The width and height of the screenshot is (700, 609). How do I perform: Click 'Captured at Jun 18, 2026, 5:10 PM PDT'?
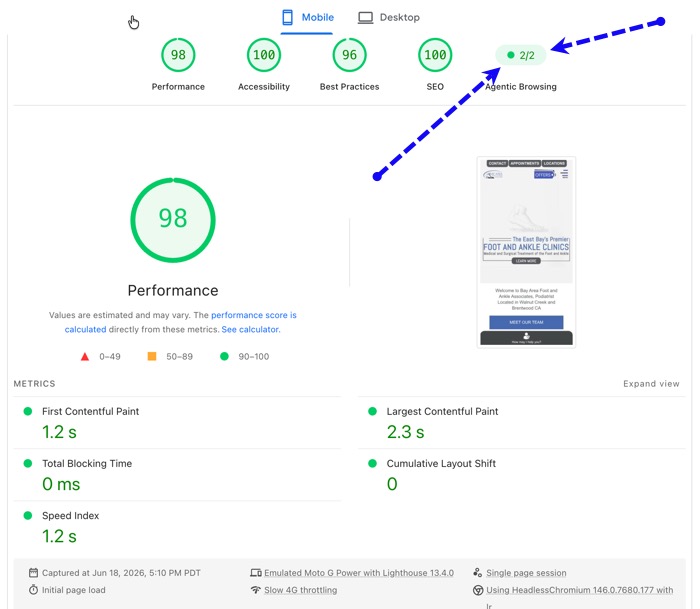point(121,573)
